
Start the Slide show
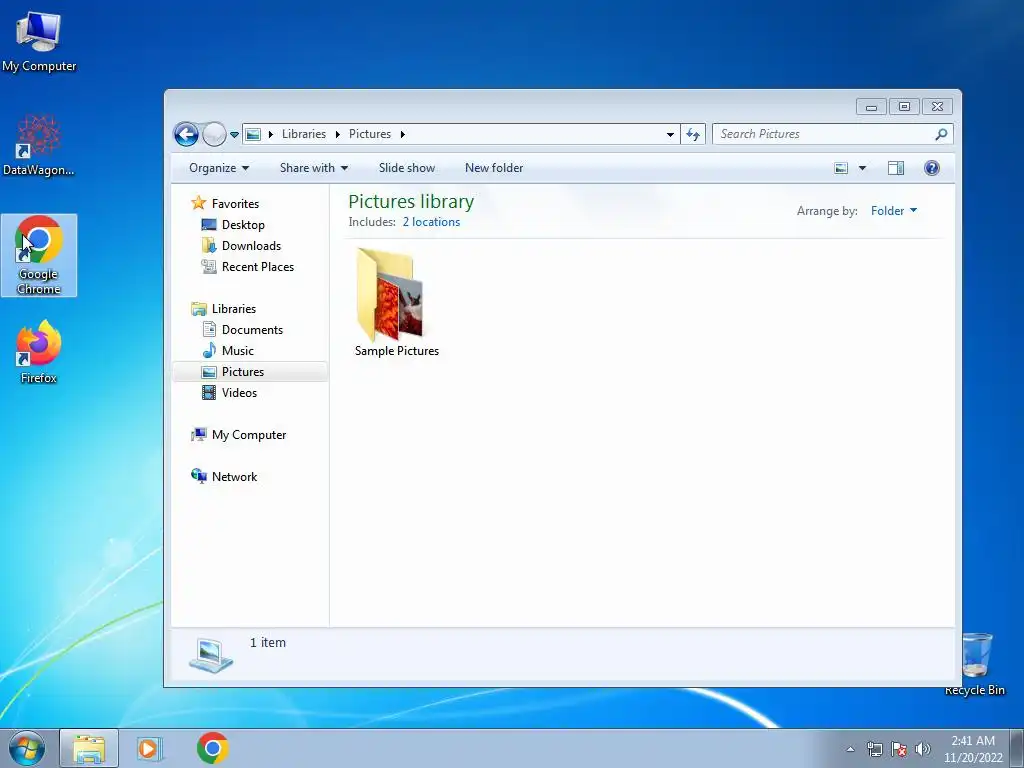407,168
